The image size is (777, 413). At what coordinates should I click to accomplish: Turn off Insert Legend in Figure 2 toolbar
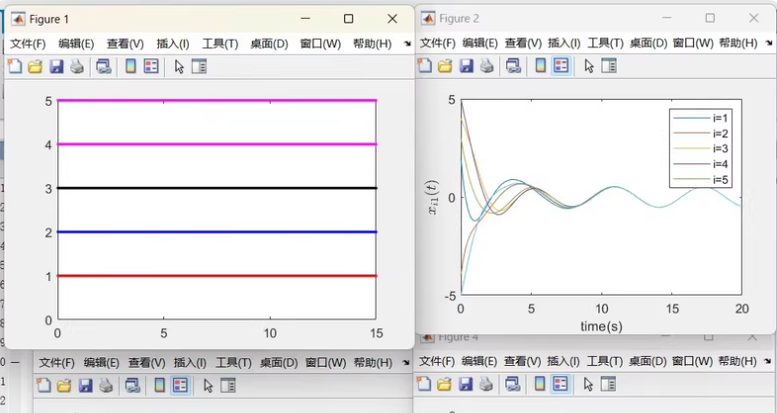(561, 65)
